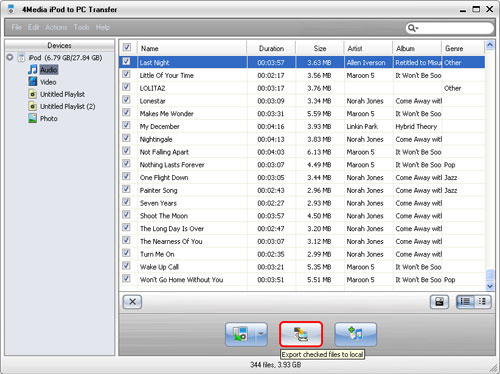Uncheck the Little Of Your Time checkbox
Image resolution: width=500 pixels, height=374 pixels.
(126, 74)
